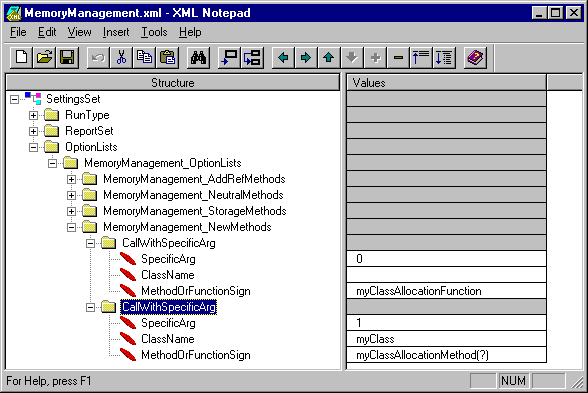Click the Help book icon
This screenshot has height=393, width=588.
pyautogui.click(x=476, y=58)
